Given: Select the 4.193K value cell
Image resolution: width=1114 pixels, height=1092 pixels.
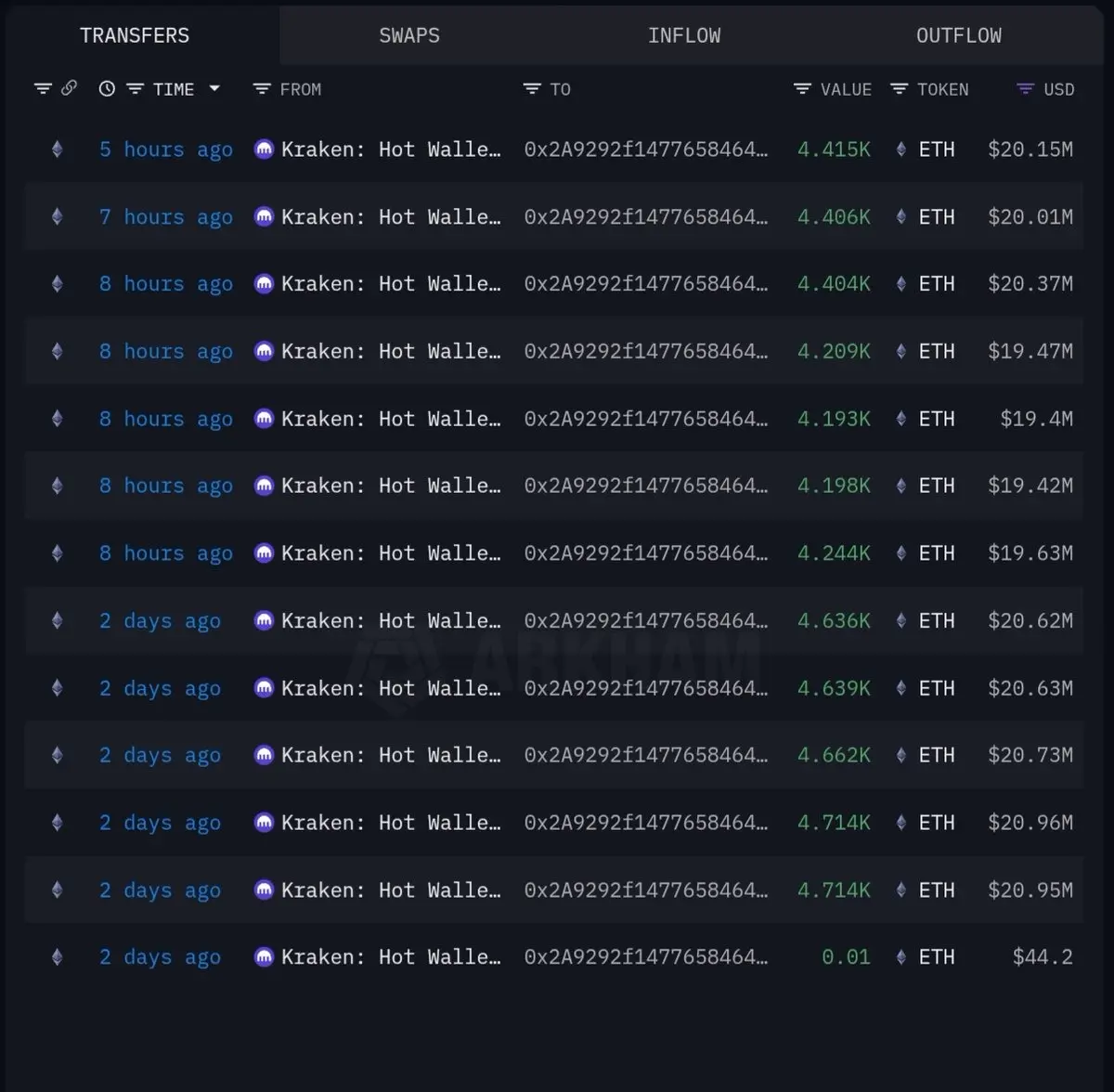Looking at the screenshot, I should 834,419.
